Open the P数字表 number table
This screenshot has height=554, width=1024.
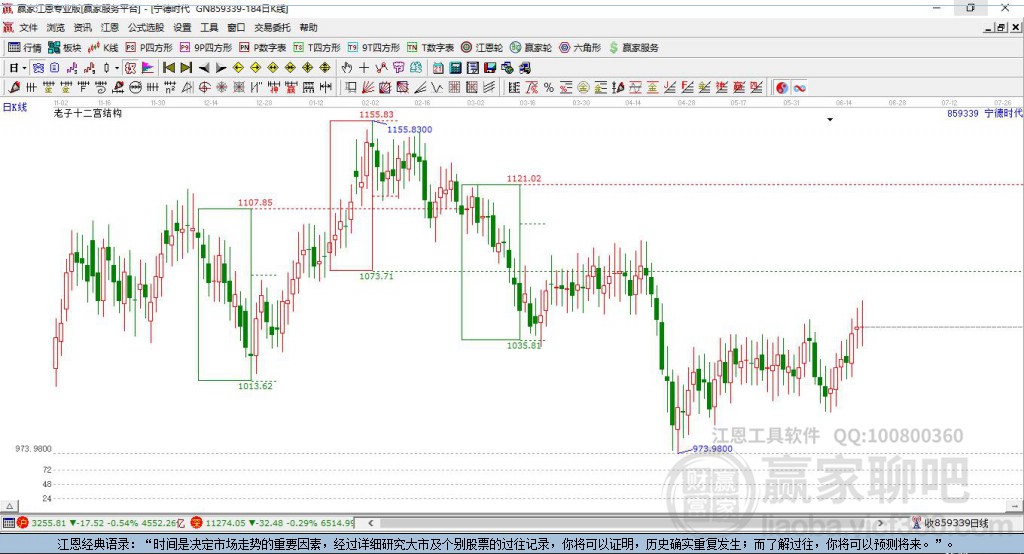(263, 48)
